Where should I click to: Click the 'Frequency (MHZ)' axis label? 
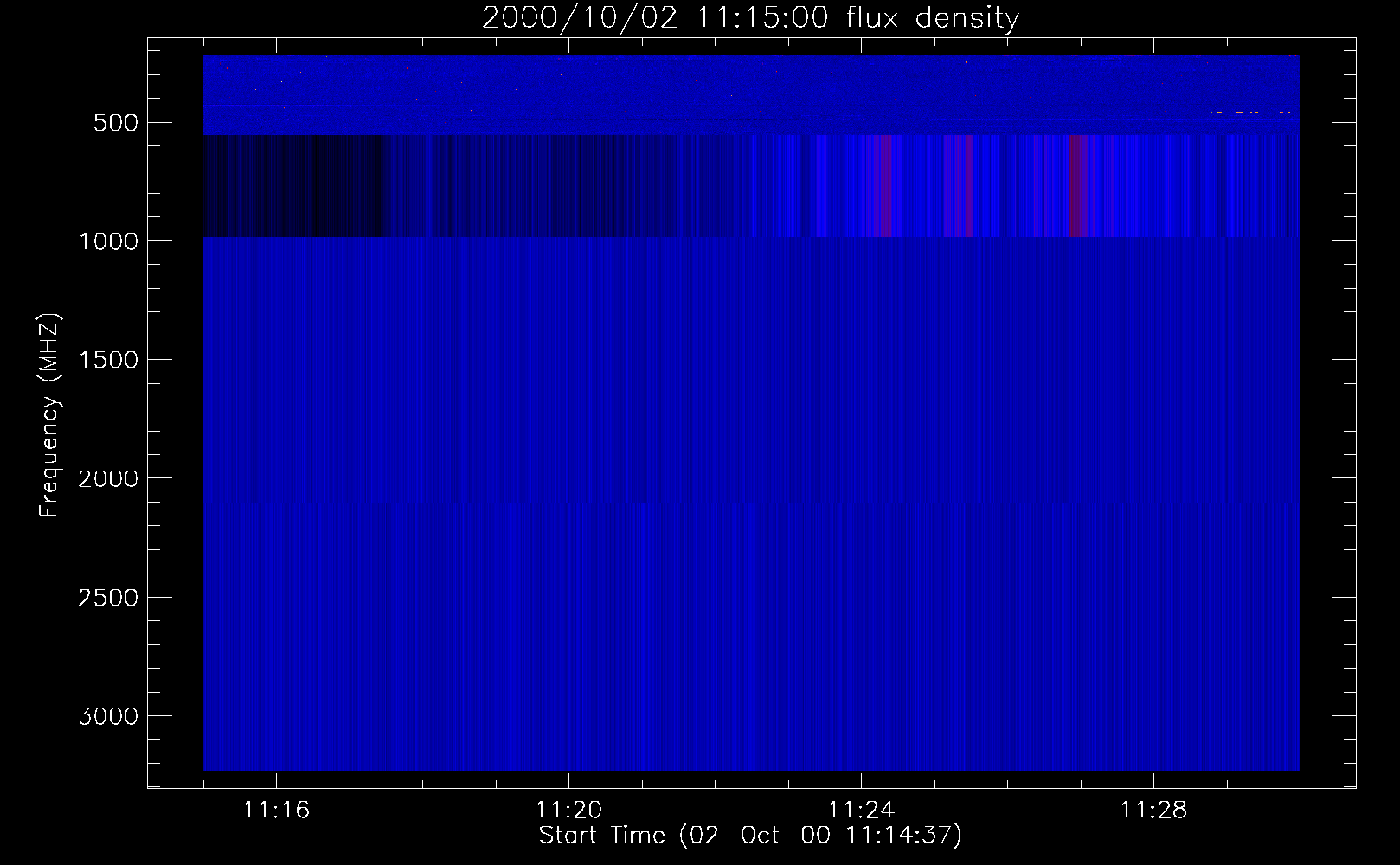[49, 415]
